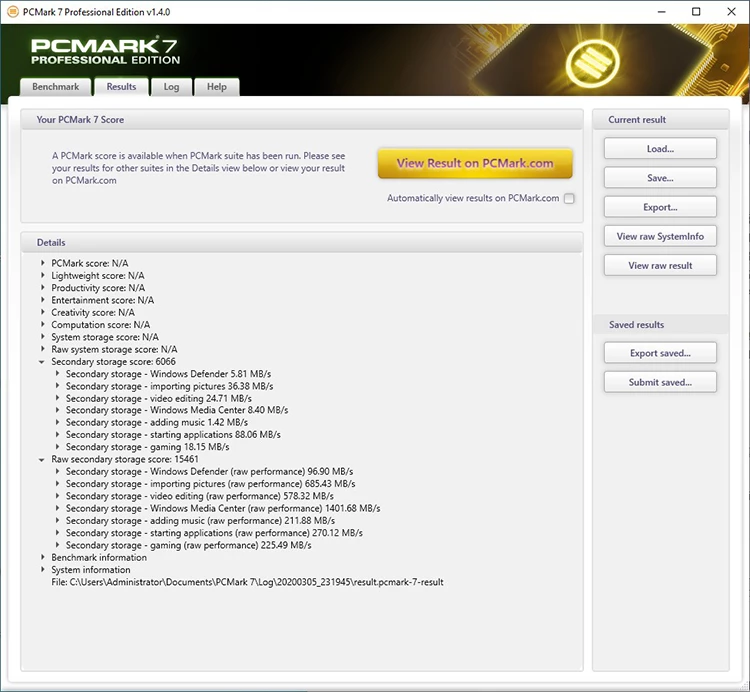Expand the PCMark score arrow
Screen dimensions: 750x692
tap(43, 263)
